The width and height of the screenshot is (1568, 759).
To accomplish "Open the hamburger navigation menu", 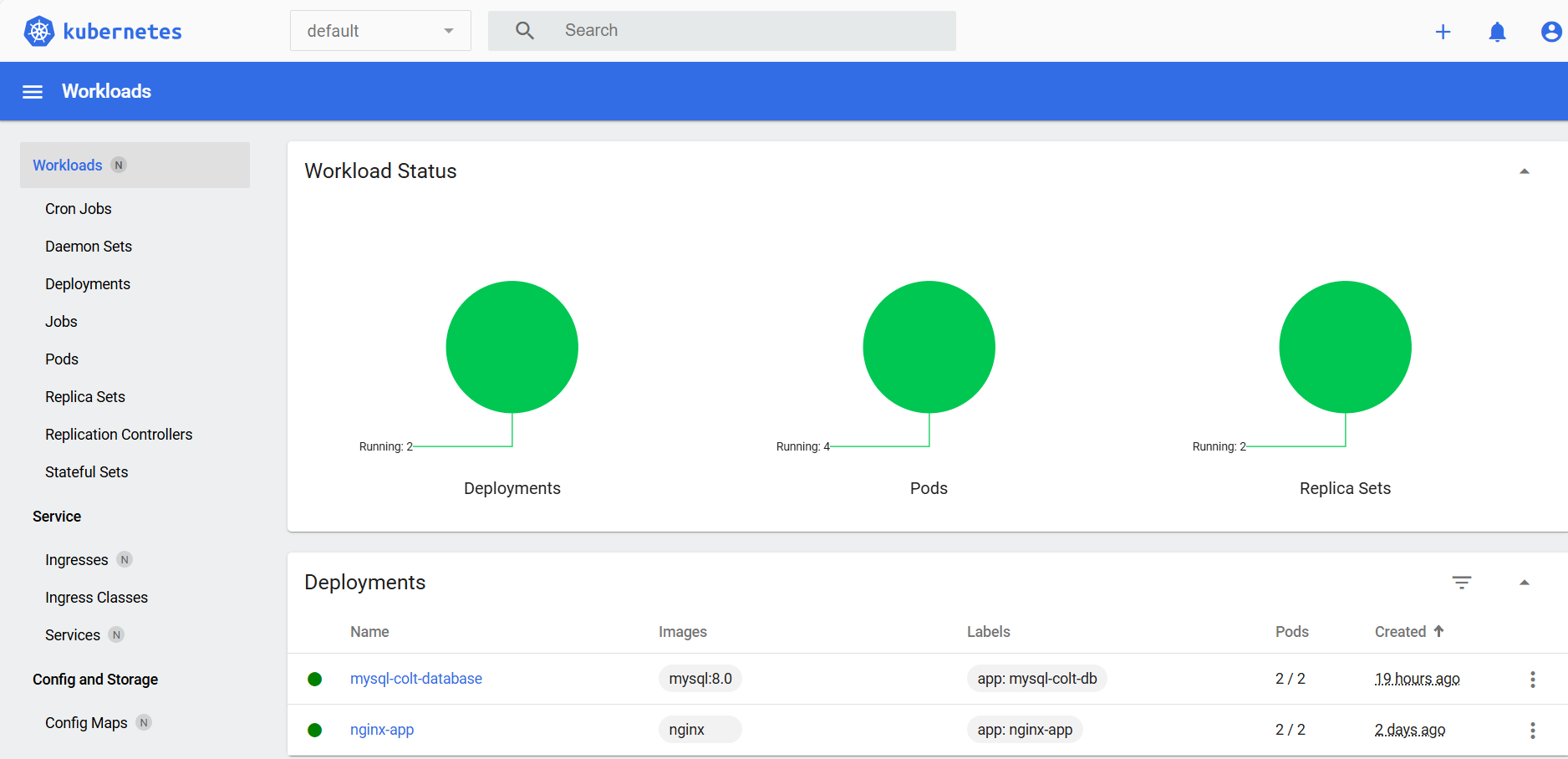I will click(x=33, y=92).
